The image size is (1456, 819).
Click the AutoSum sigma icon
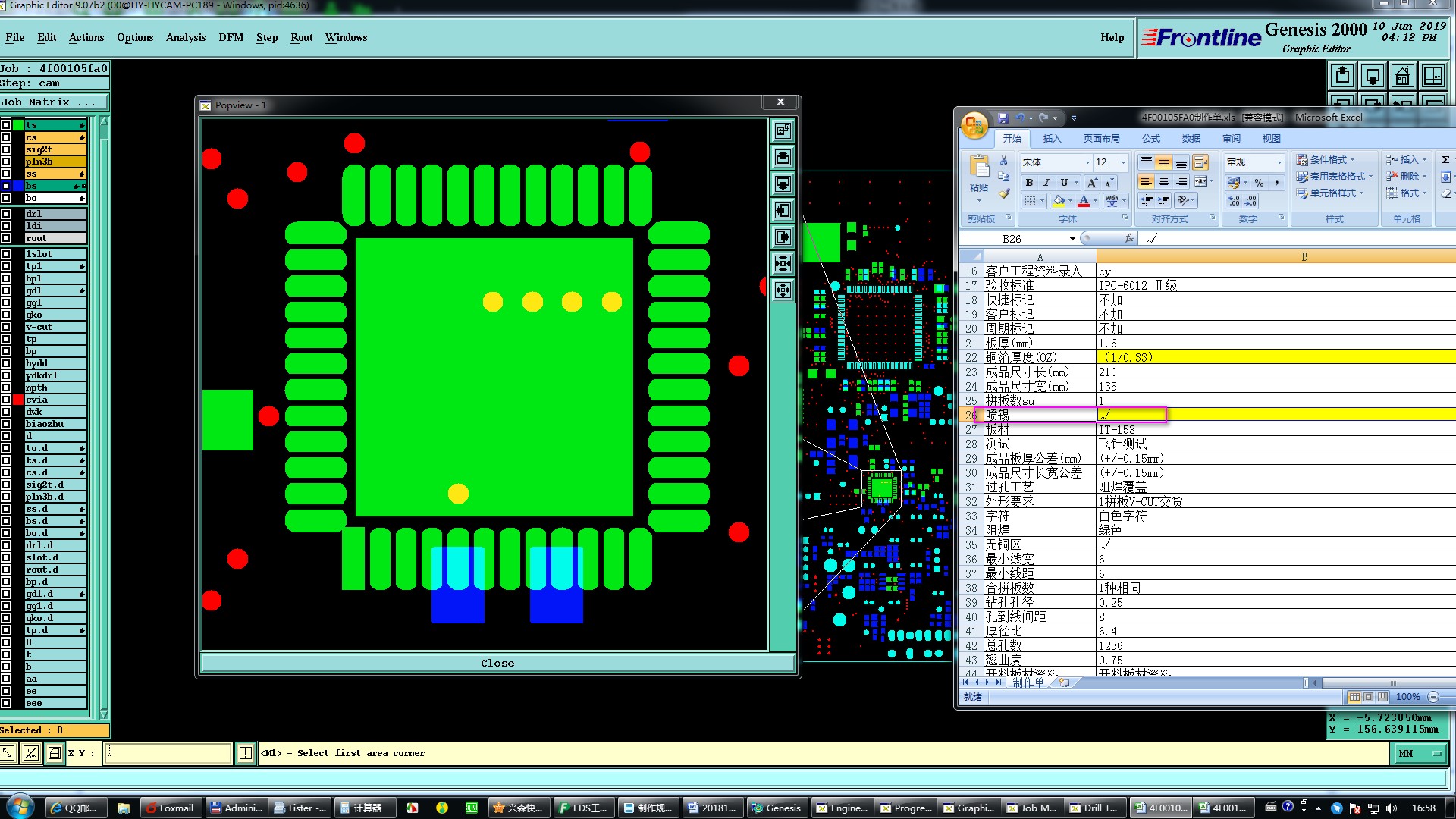(1445, 160)
